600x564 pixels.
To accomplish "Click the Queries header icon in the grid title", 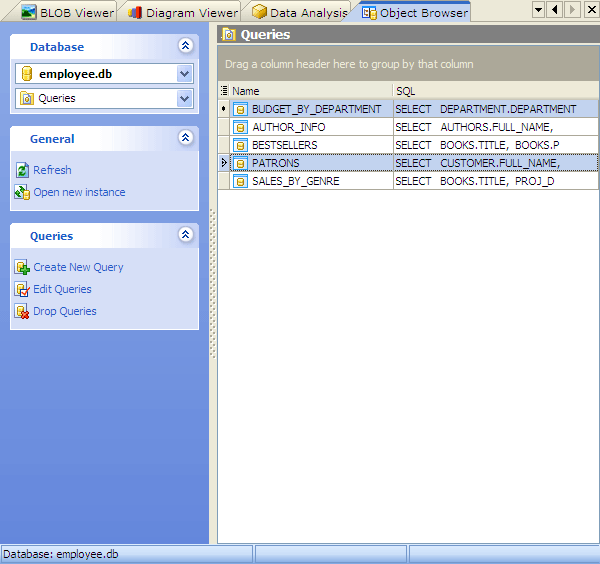I will click(229, 34).
